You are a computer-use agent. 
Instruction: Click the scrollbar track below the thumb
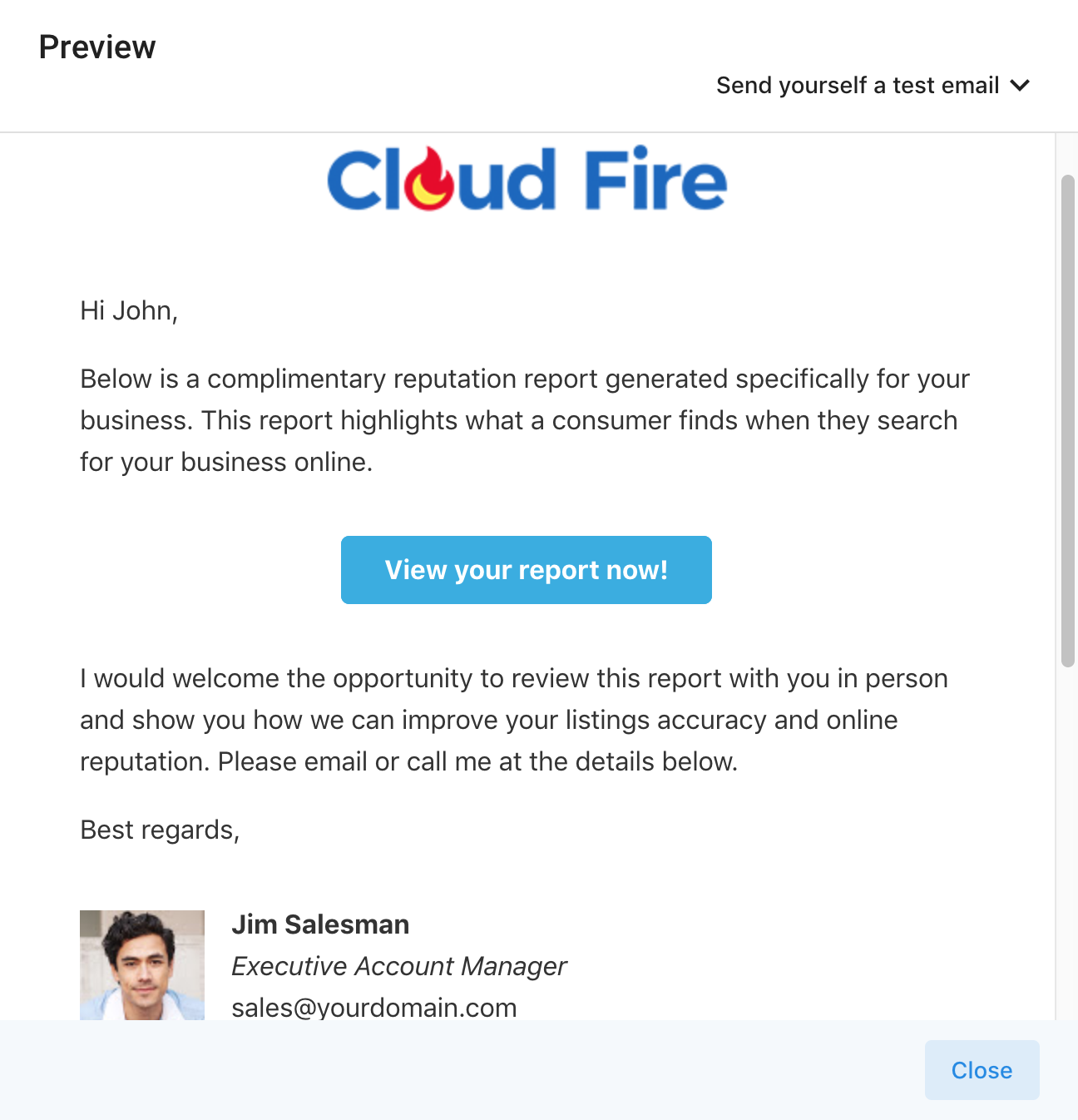(x=1068, y=840)
